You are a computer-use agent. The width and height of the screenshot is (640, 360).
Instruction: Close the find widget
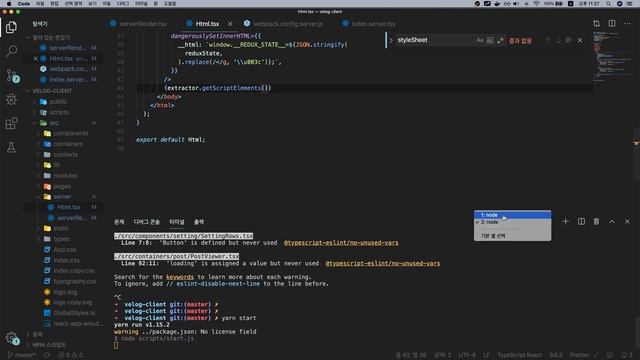[580, 40]
